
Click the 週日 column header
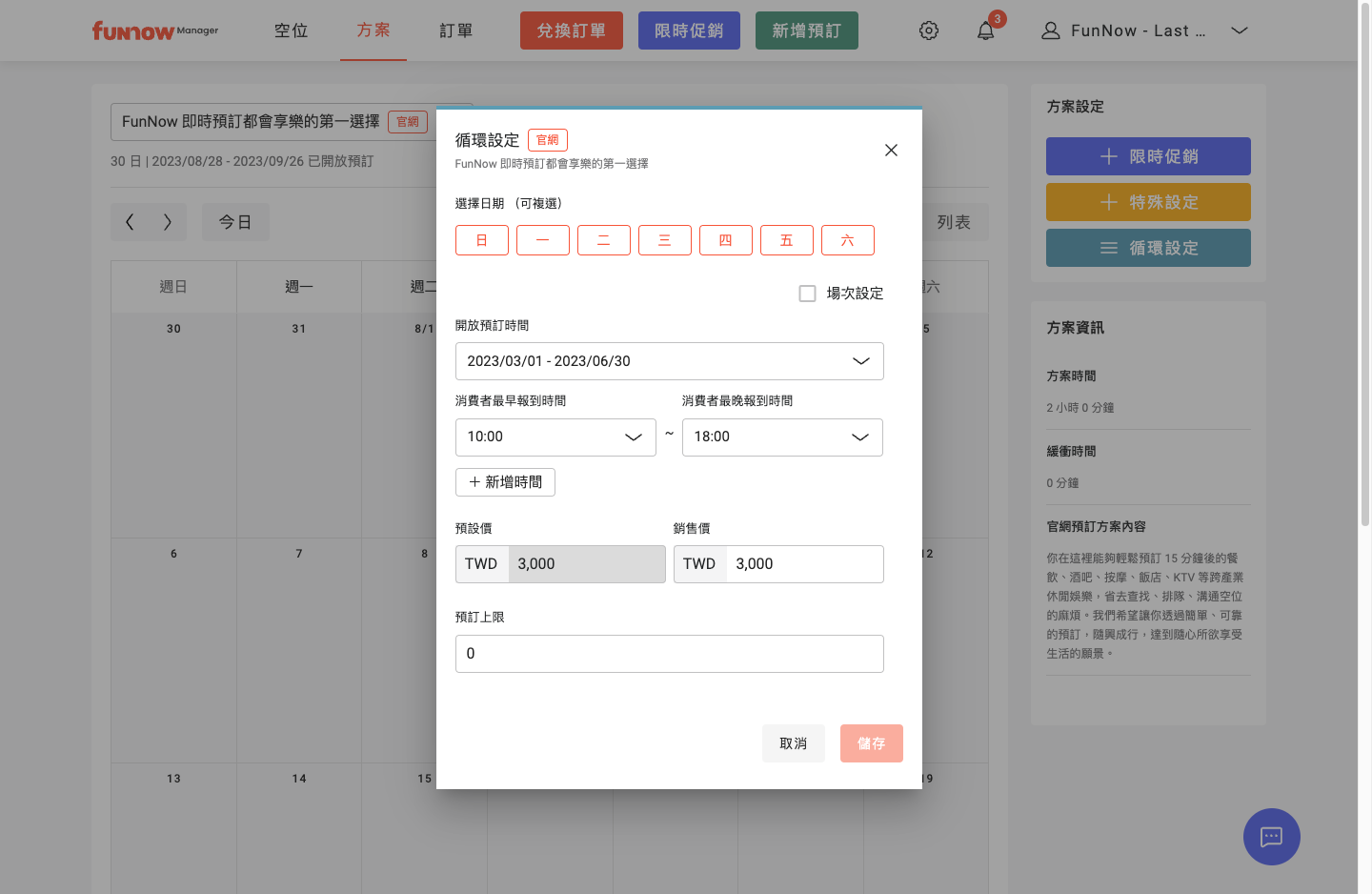(x=173, y=287)
